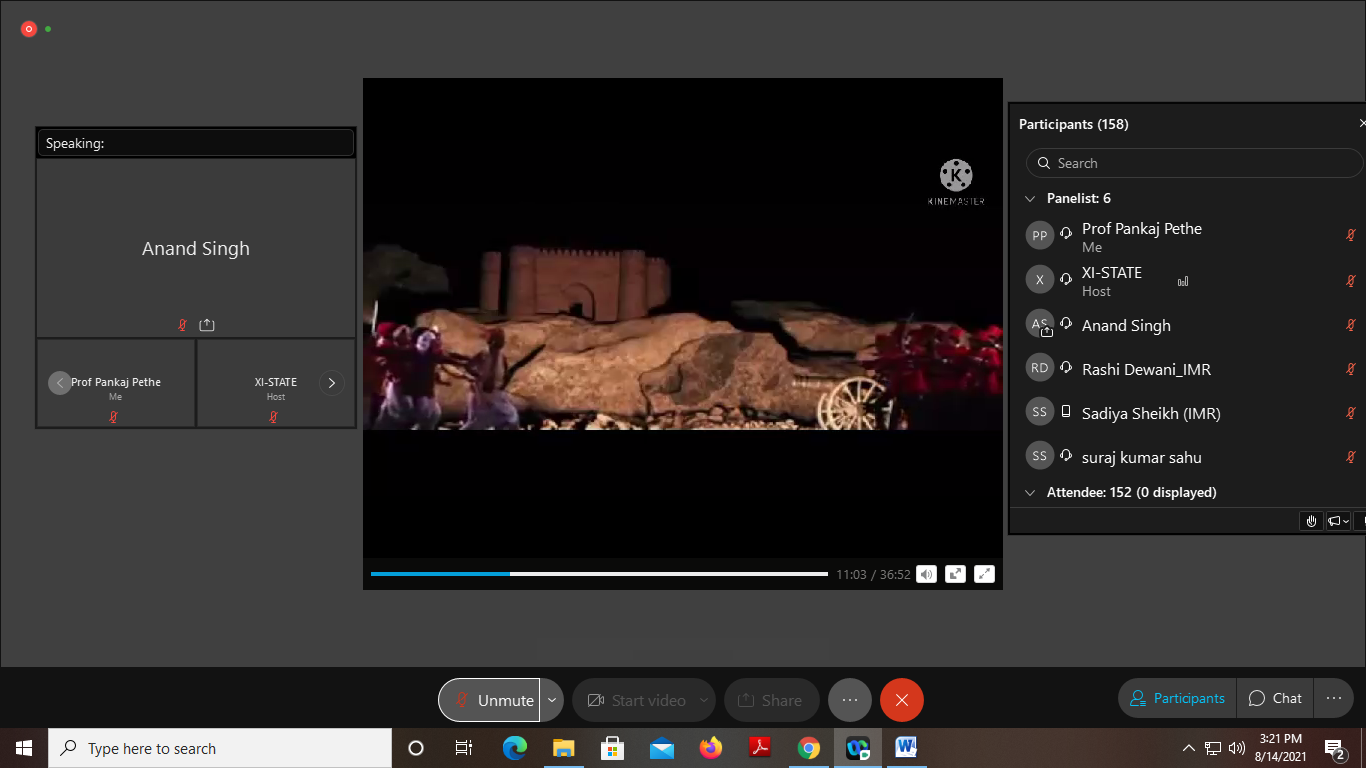Select Prof Pankaj Pethe video thumbnail
This screenshot has height=768, width=1366.
[116, 383]
